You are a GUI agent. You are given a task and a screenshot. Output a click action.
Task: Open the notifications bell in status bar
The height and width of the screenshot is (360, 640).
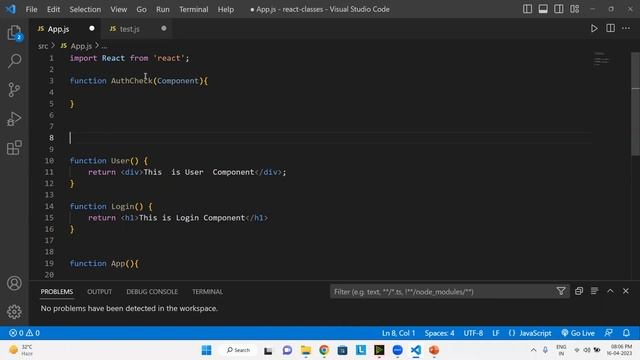click(626, 333)
